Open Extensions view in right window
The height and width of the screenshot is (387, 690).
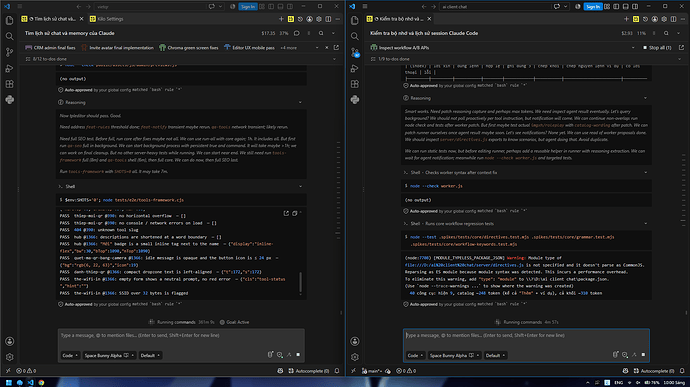(x=355, y=84)
